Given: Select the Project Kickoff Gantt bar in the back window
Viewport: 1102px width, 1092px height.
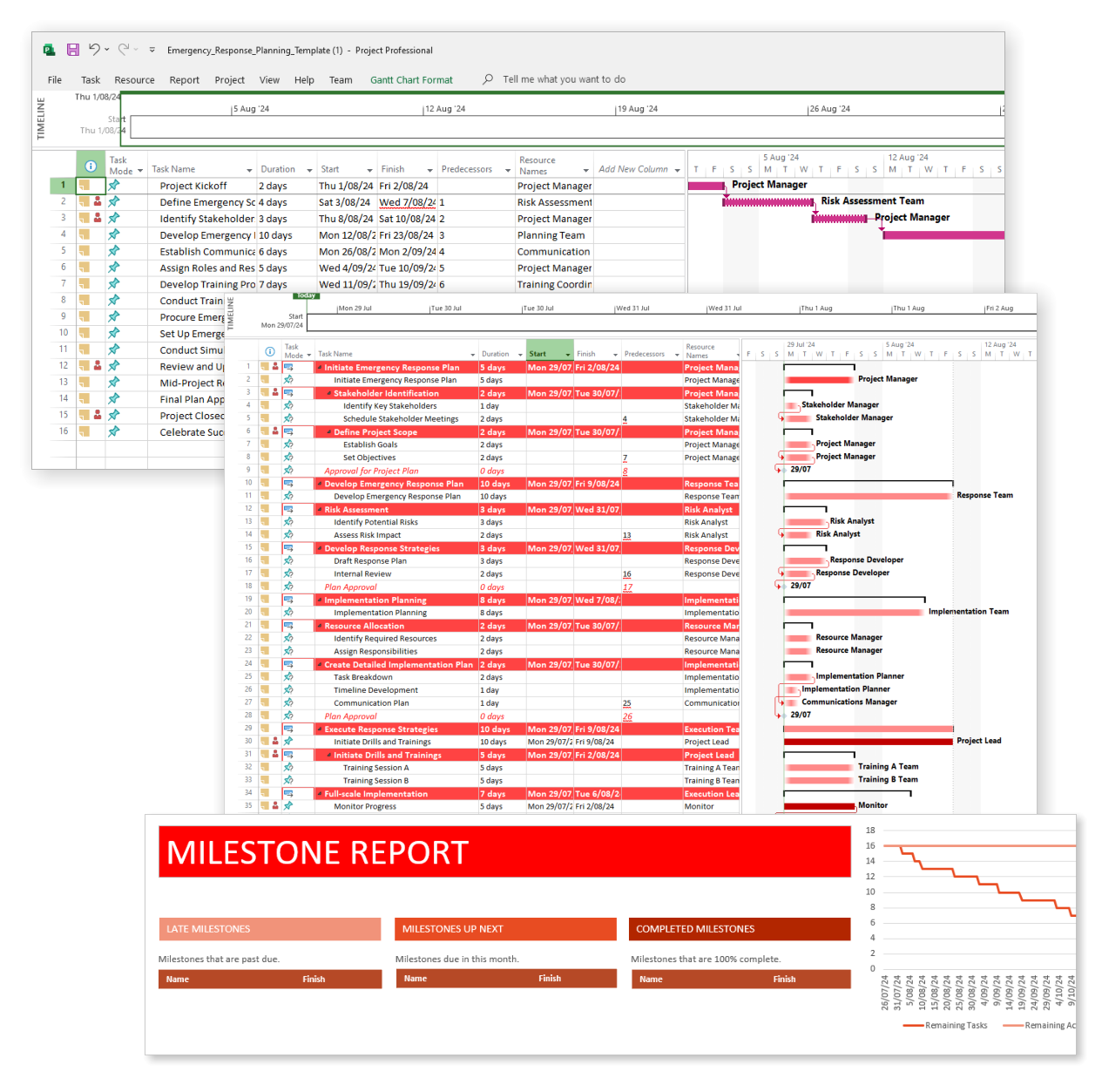Looking at the screenshot, I should [706, 186].
